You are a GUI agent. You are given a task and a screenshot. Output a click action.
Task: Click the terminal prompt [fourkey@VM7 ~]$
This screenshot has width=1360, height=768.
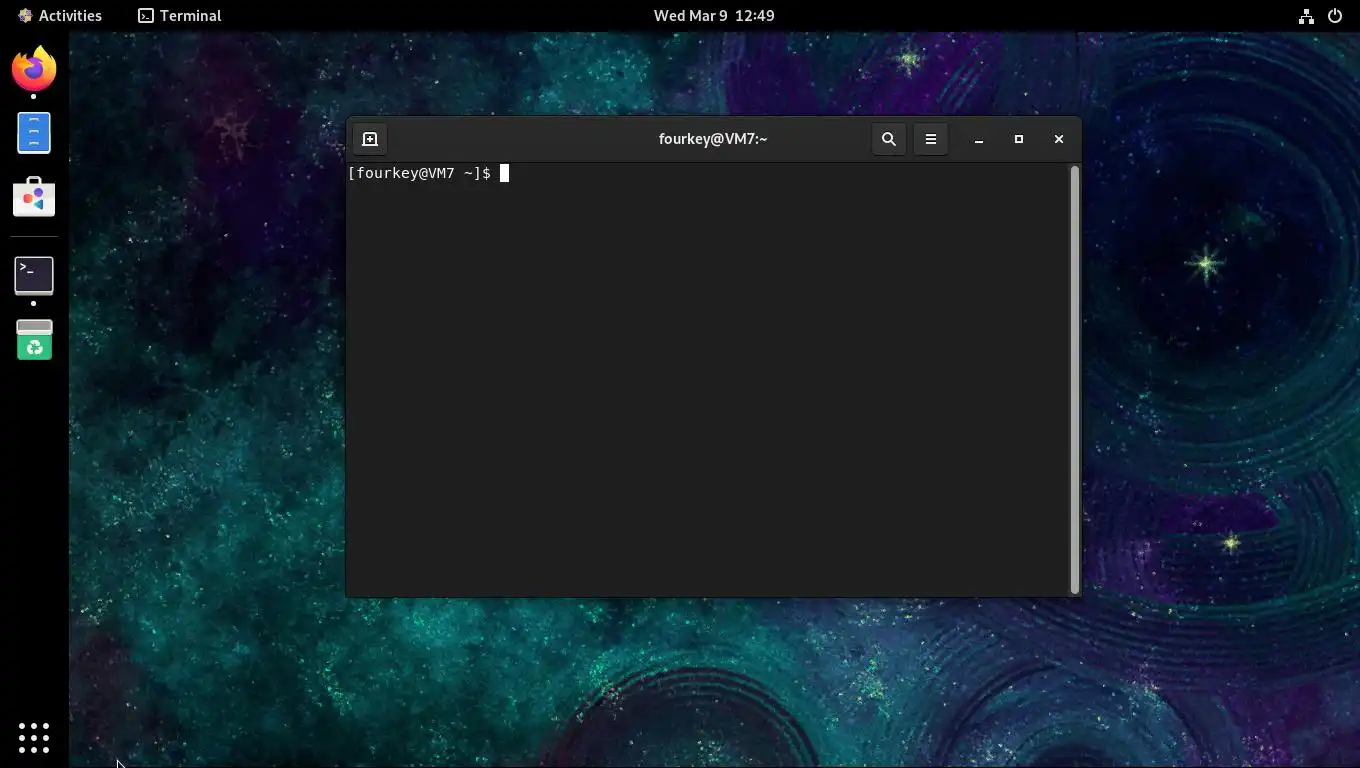419,173
